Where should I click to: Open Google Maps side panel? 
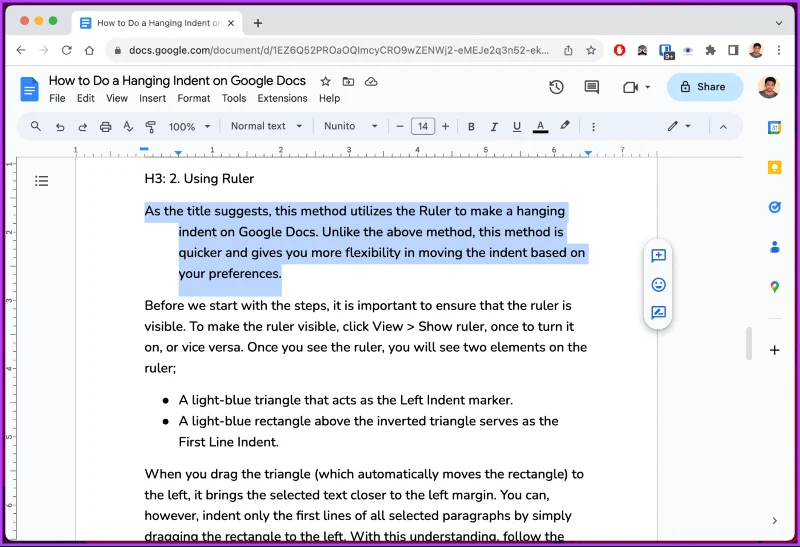coord(774,287)
